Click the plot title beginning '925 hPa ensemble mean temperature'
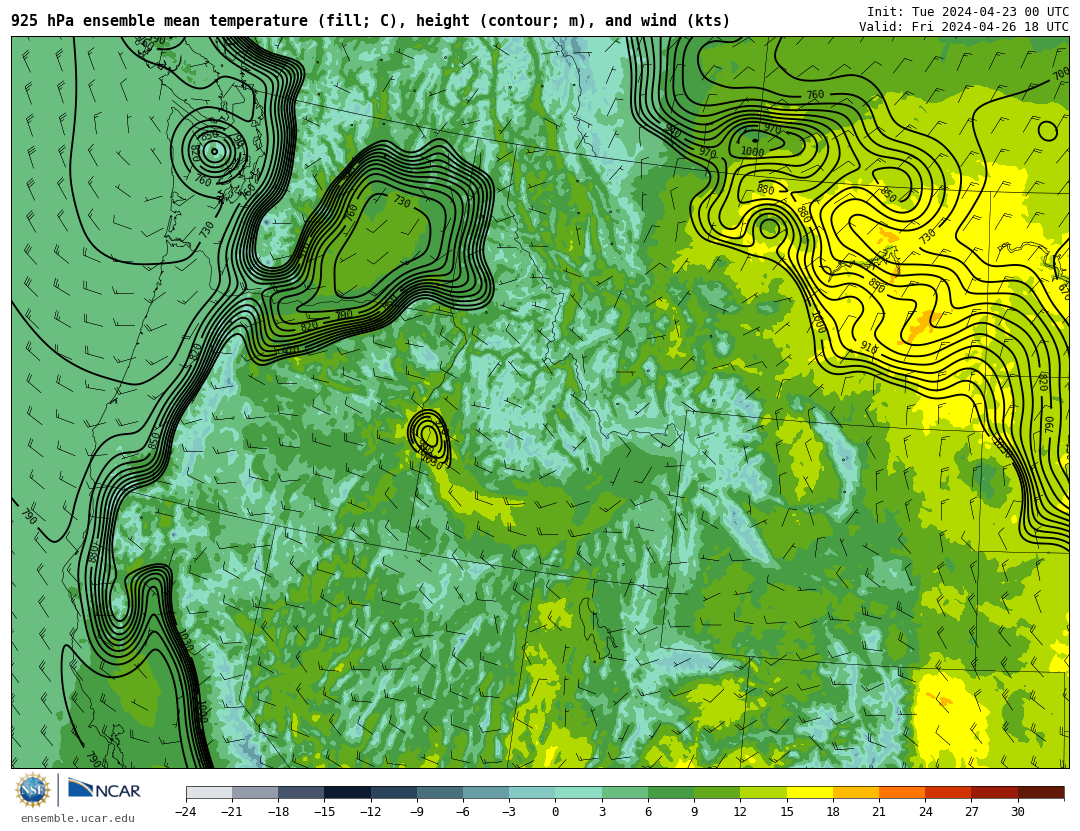Image resolution: width=1080 pixels, height=831 pixels. pos(371,21)
